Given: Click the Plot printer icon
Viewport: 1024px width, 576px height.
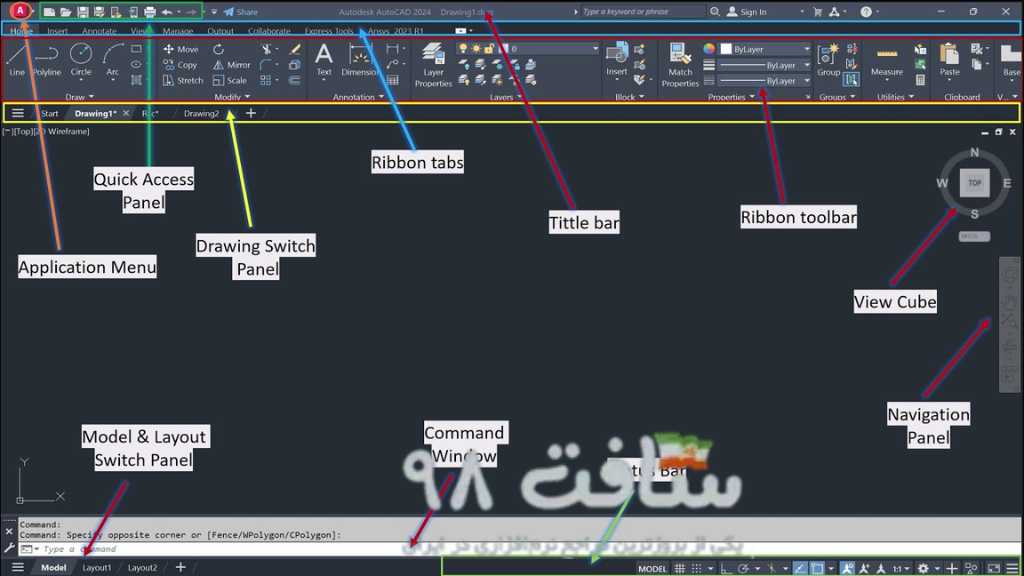Looking at the screenshot, I should click(x=150, y=12).
